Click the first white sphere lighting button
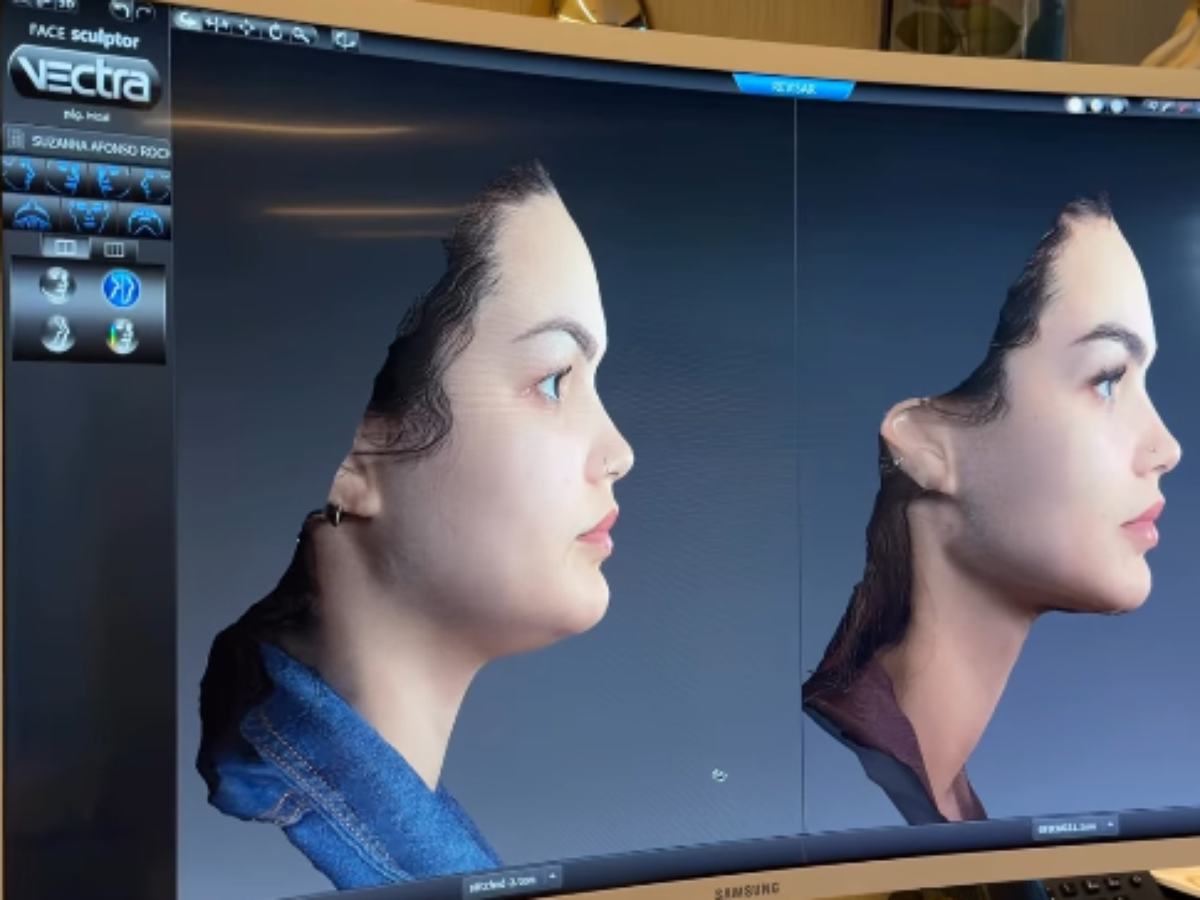1200x900 pixels. coord(1075,104)
